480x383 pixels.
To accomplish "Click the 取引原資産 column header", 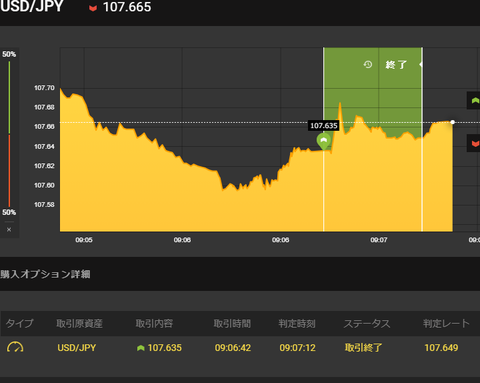I will pyautogui.click(x=79, y=323).
